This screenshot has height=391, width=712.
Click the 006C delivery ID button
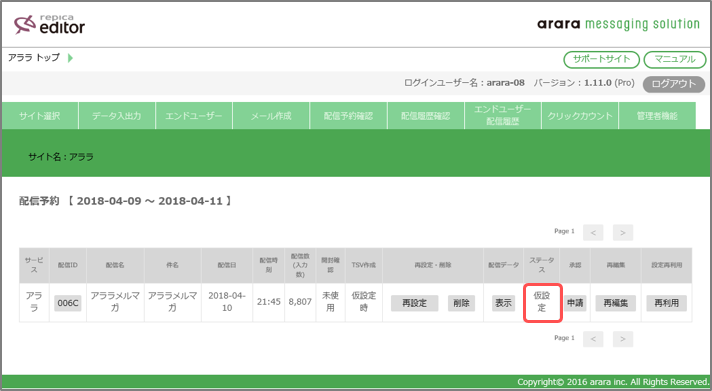point(68,303)
